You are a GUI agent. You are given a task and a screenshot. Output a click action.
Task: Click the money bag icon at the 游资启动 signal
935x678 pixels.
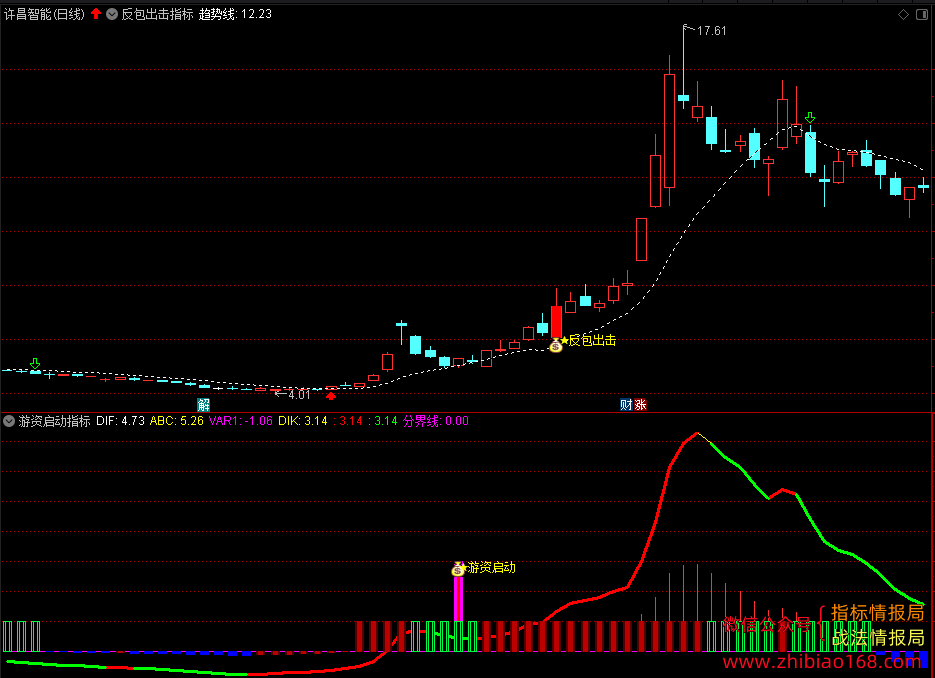(x=458, y=569)
